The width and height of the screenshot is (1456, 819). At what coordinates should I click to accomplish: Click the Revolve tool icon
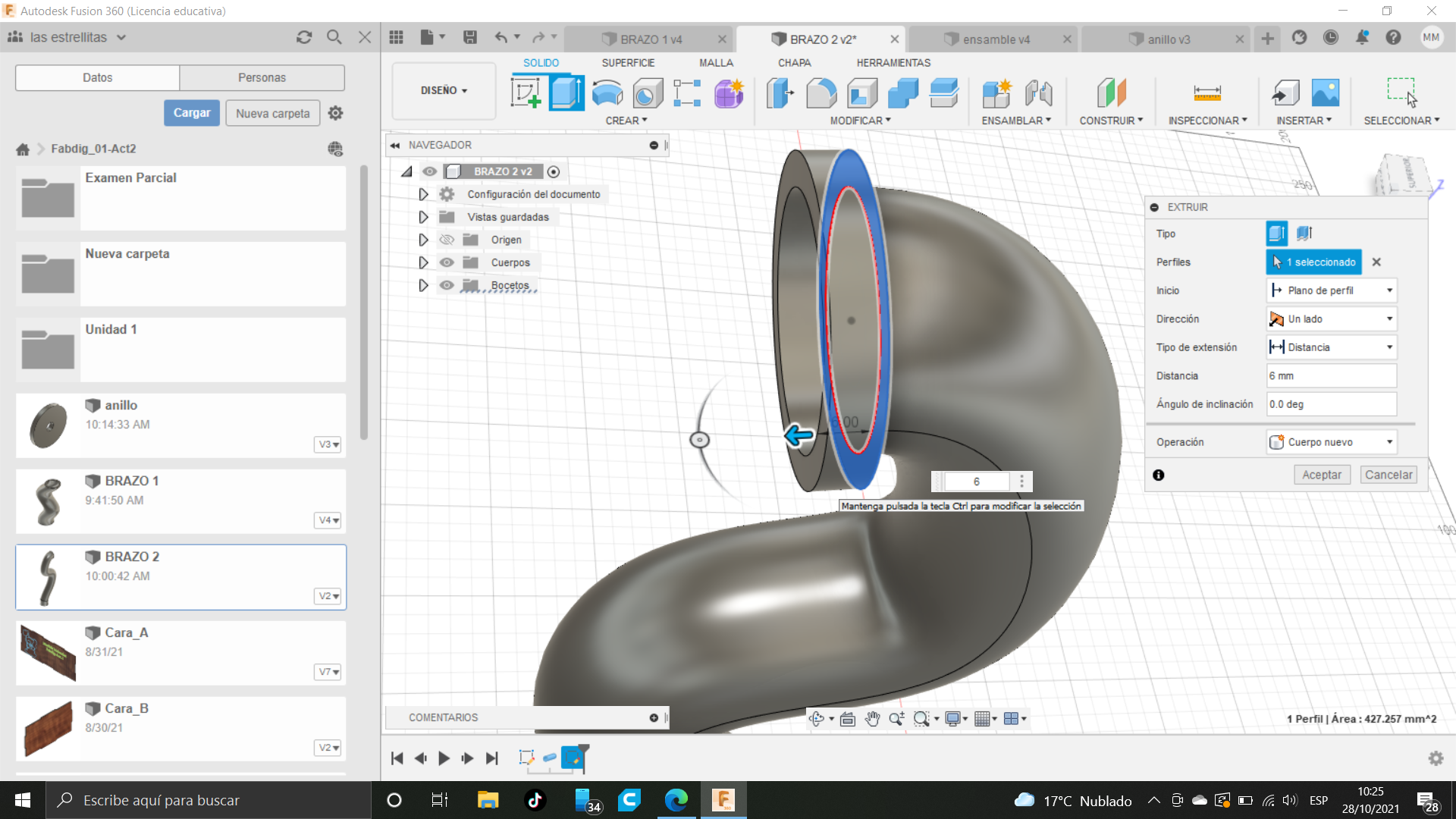tap(607, 93)
